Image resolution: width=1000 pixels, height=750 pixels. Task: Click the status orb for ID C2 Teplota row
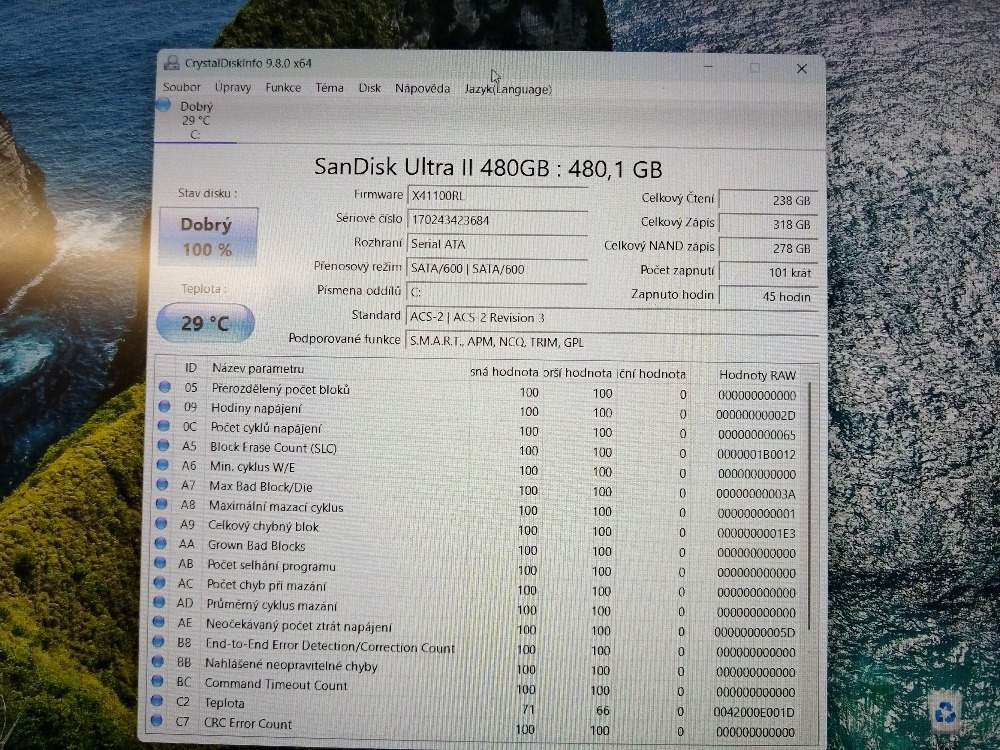pos(156,701)
